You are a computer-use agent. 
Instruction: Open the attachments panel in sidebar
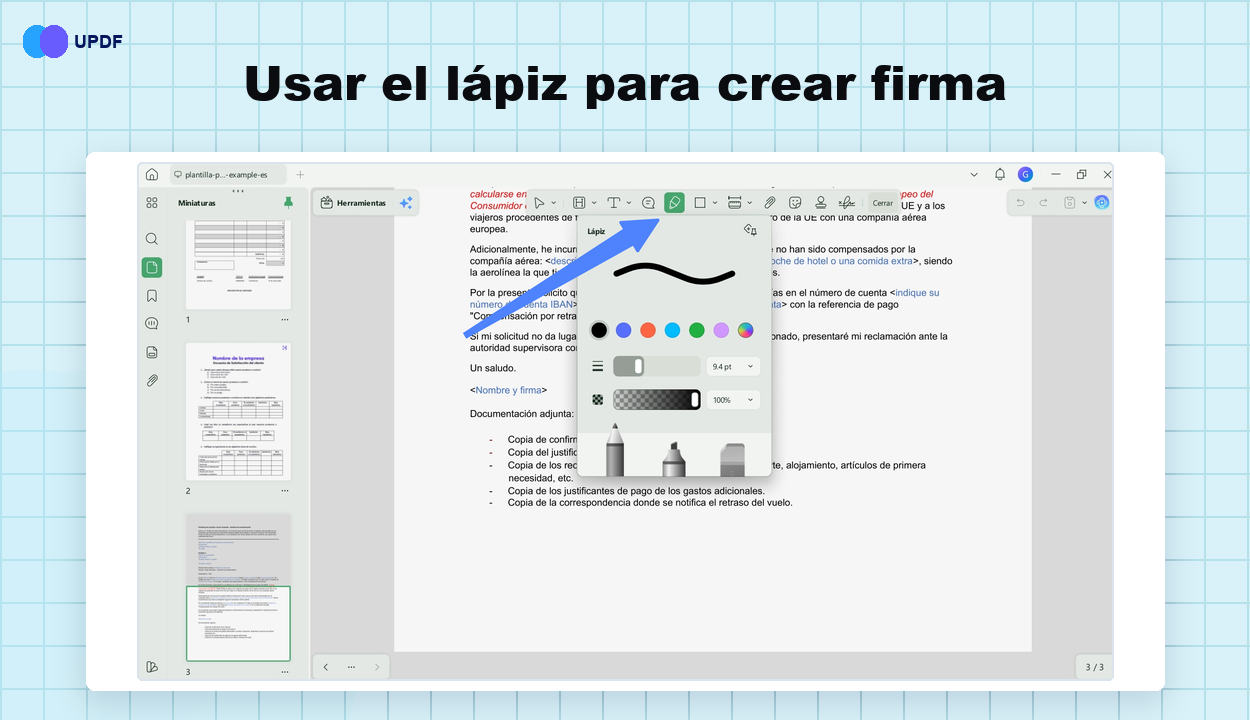coord(152,380)
